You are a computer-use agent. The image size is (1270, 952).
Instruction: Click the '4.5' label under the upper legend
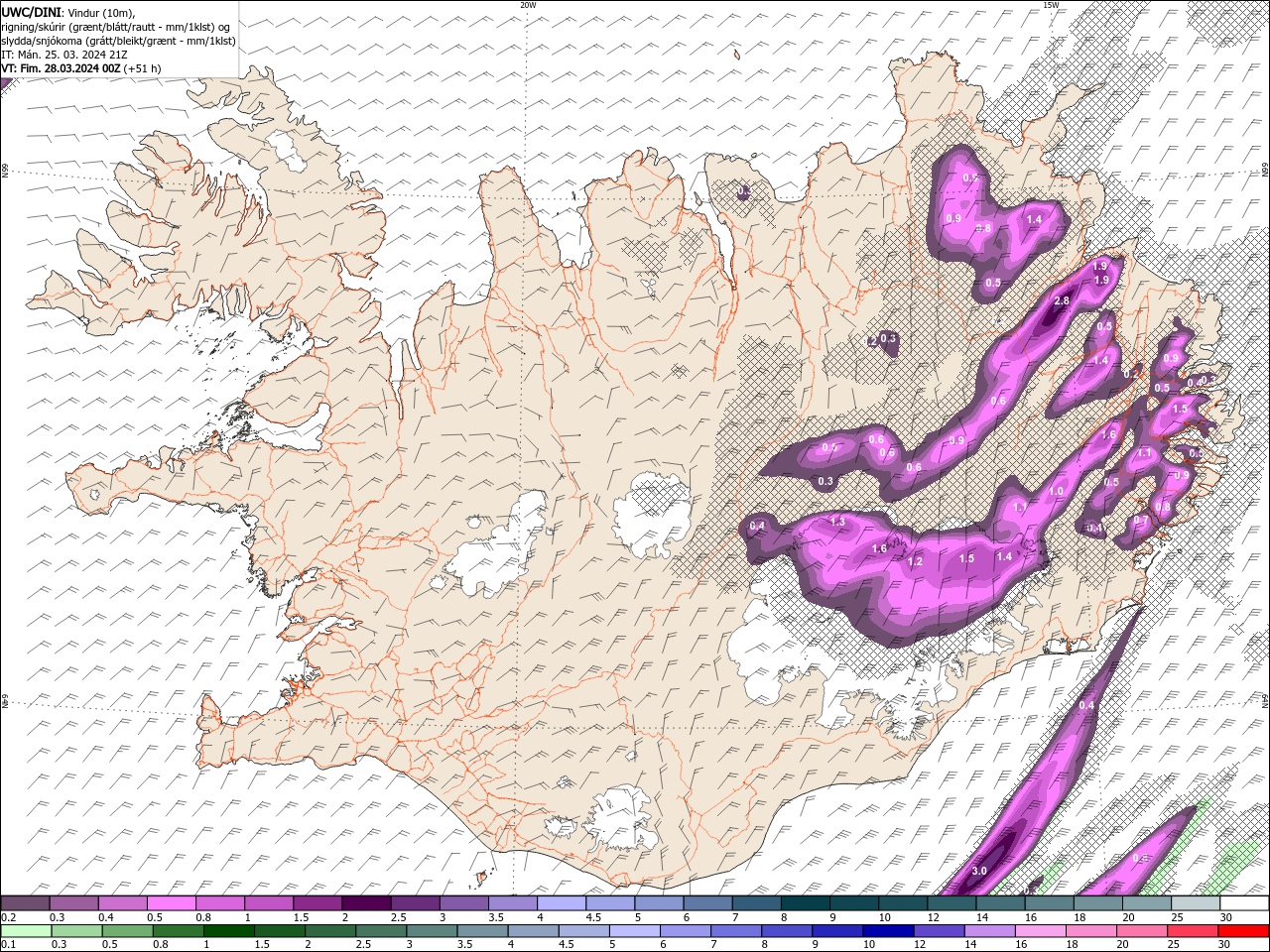pos(593,917)
